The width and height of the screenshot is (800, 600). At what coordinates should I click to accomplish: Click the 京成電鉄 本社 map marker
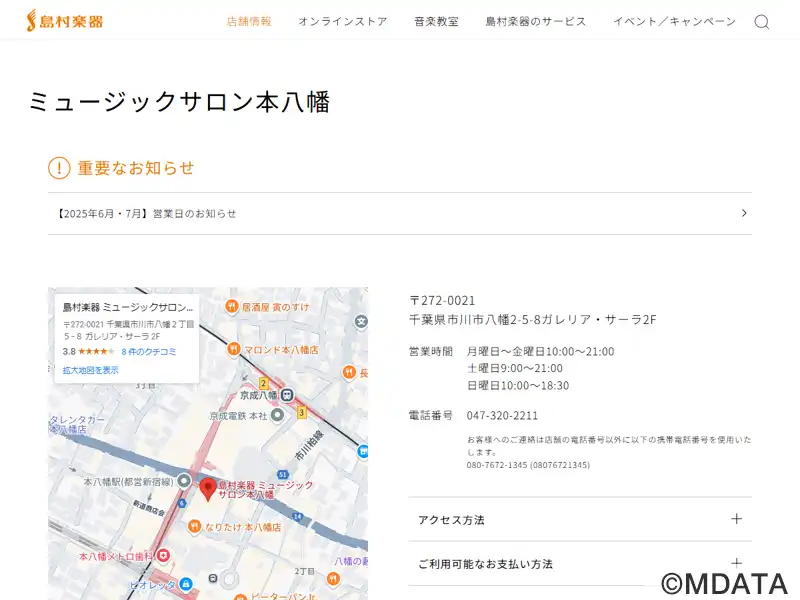pos(277,415)
